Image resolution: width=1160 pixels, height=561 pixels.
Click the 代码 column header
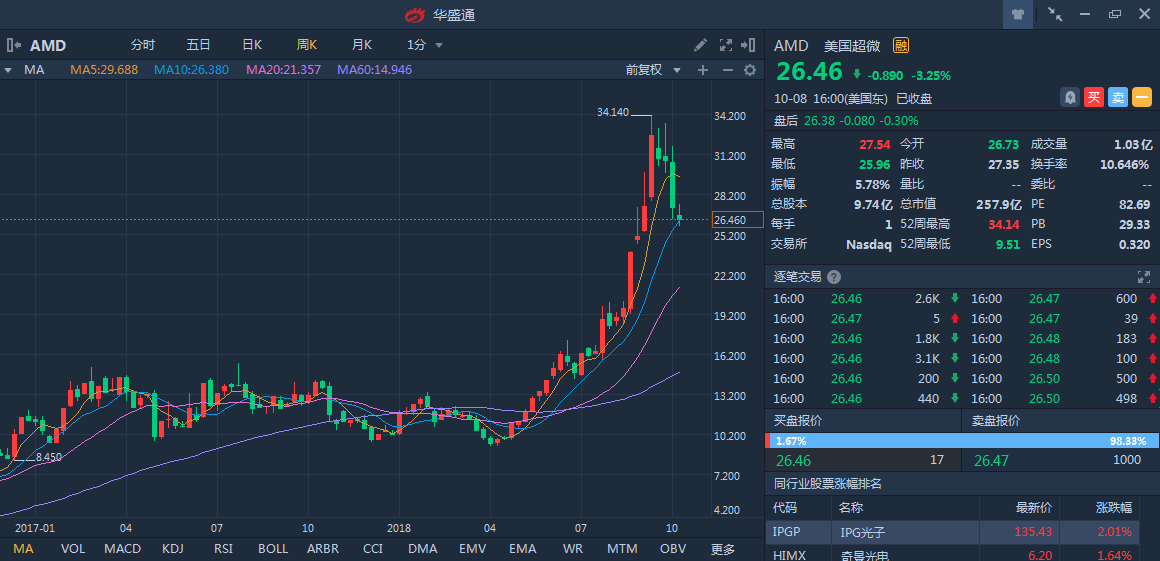point(785,508)
